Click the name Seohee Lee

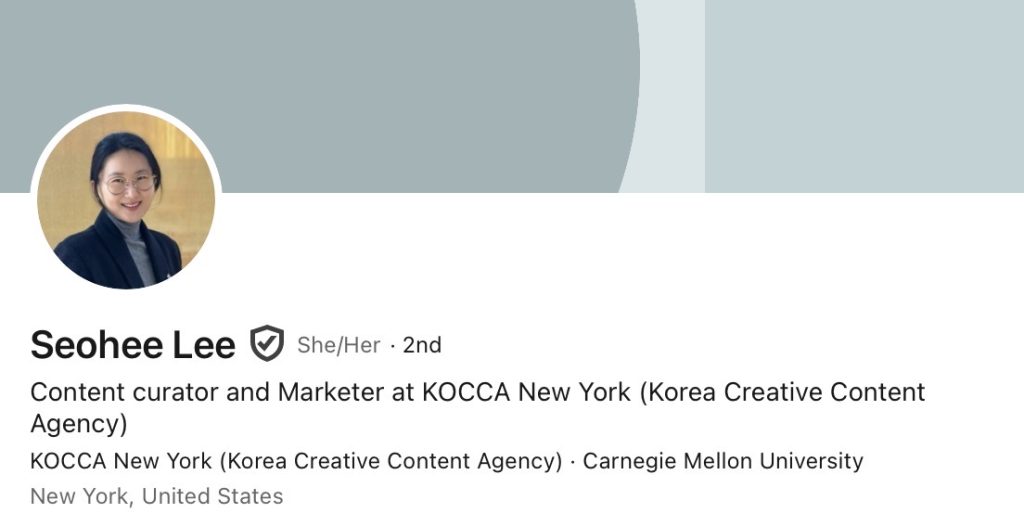click(133, 345)
